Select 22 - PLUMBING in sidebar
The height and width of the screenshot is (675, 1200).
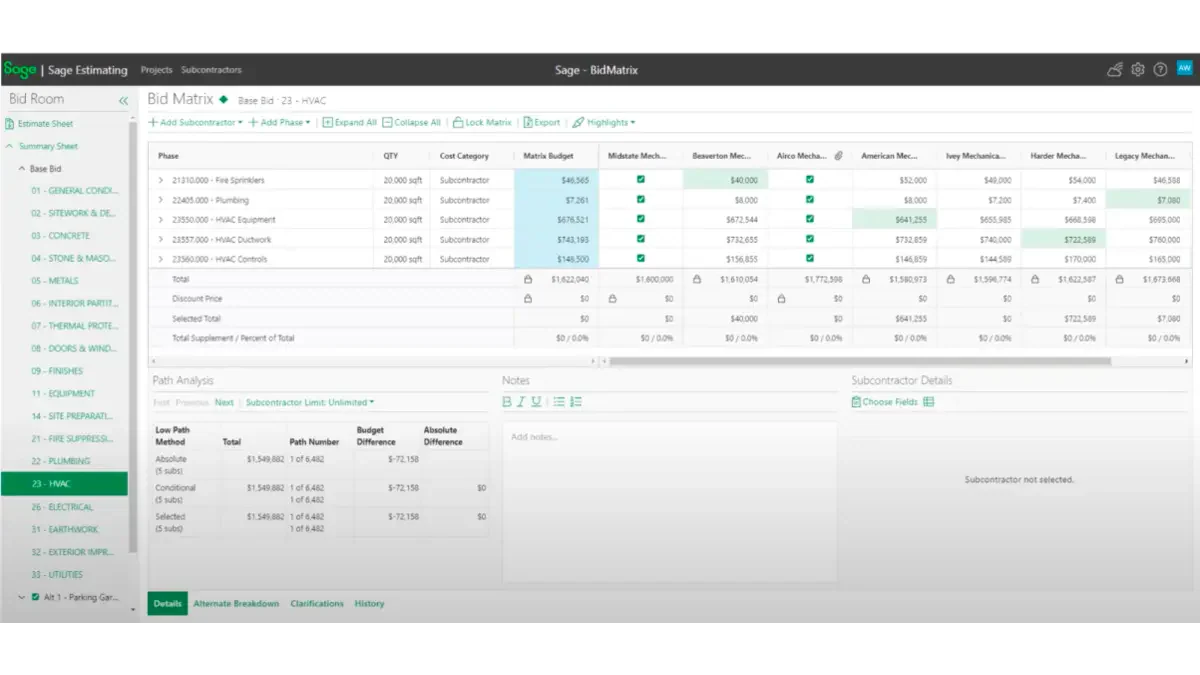click(x=60, y=461)
